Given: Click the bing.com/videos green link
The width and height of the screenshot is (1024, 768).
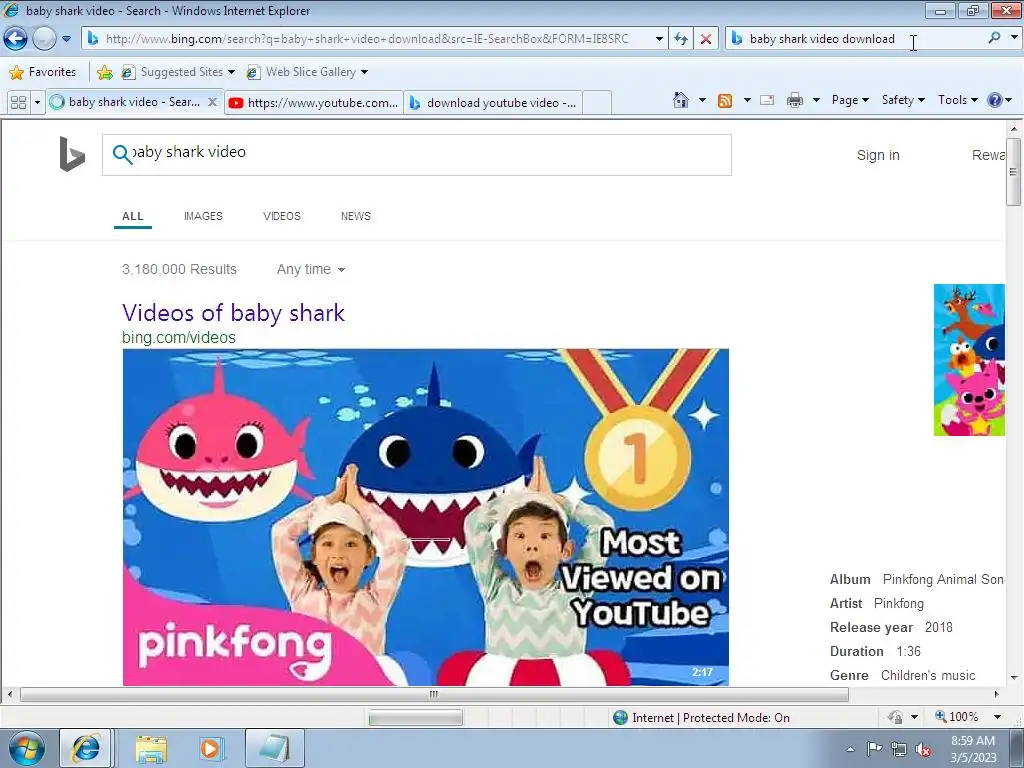Looking at the screenshot, I should click(178, 338).
